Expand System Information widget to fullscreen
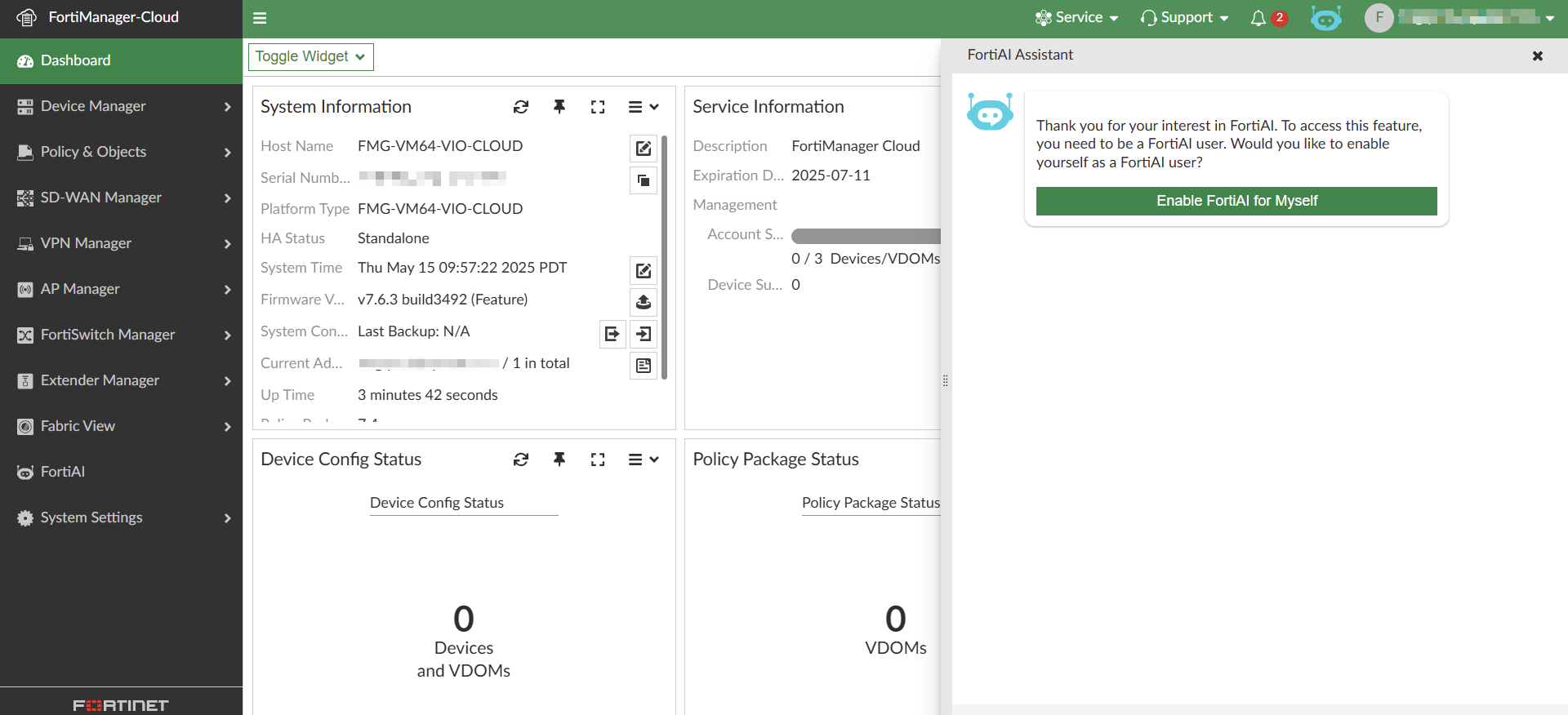Image resolution: width=1568 pixels, height=715 pixels. 598,107
